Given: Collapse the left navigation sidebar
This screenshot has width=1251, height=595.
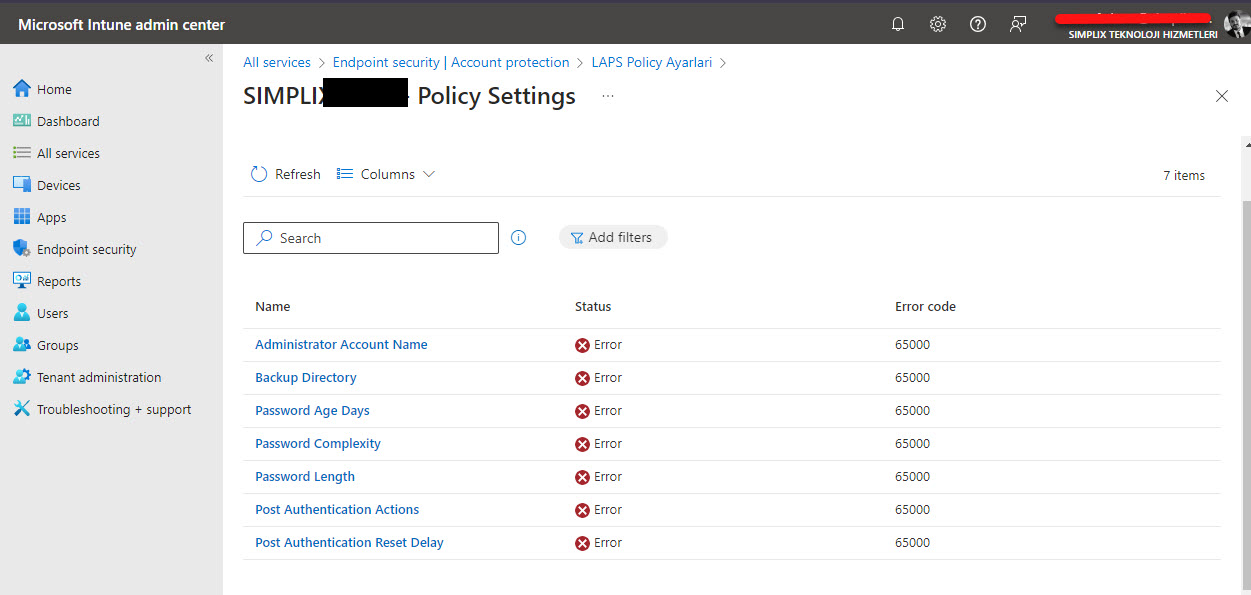Looking at the screenshot, I should 209,58.
